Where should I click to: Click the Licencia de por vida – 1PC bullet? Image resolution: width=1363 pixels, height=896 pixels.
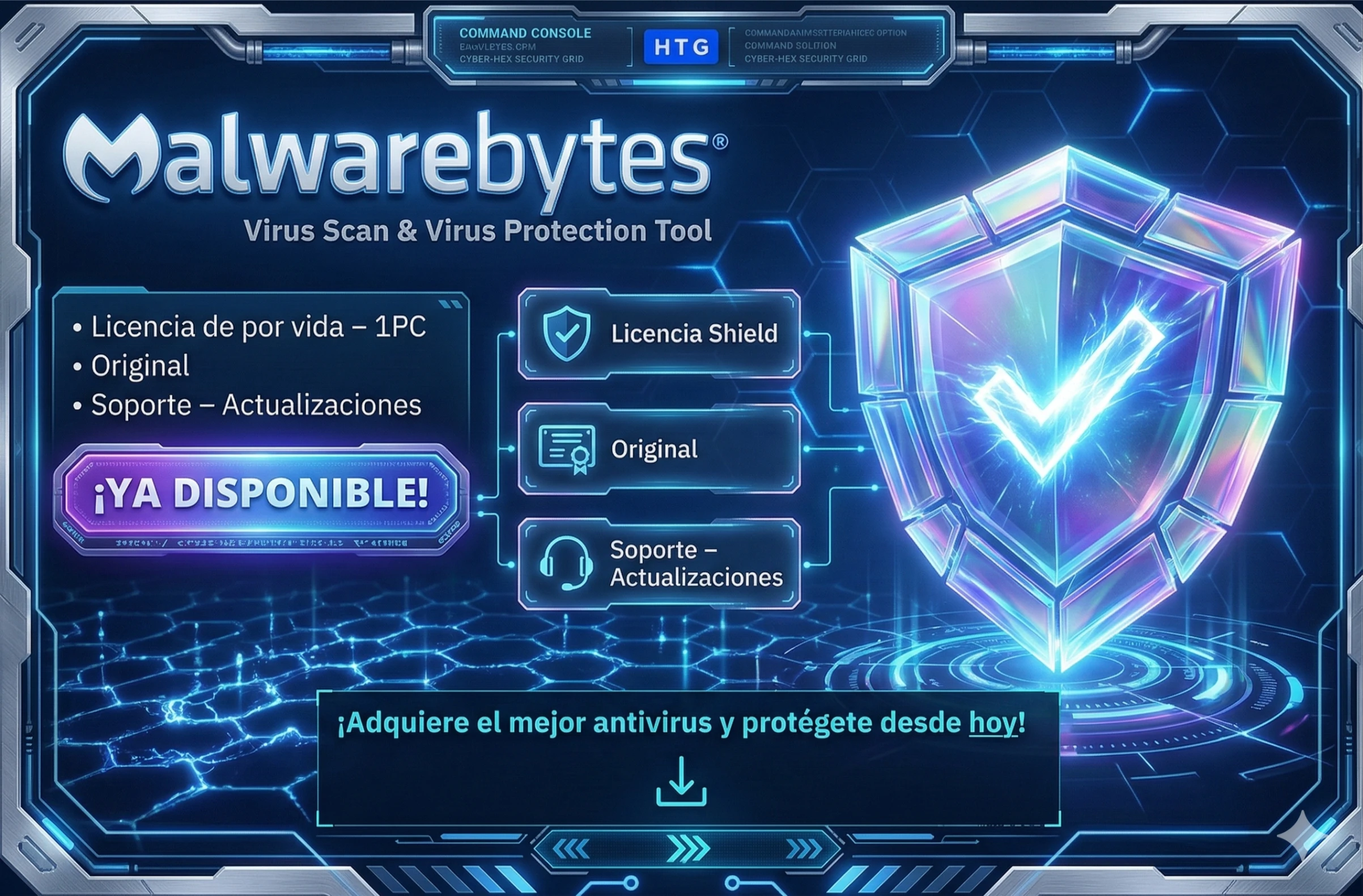pyautogui.click(x=250, y=327)
